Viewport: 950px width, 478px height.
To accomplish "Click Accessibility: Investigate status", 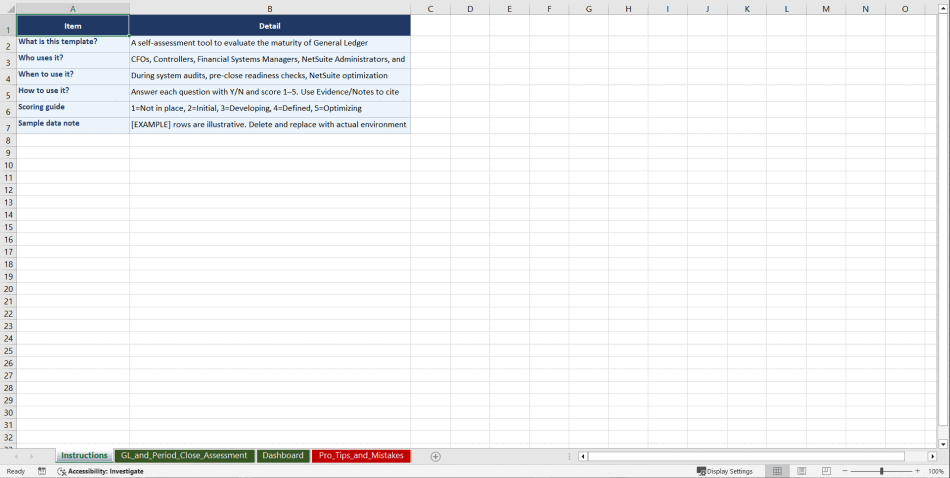I will coord(100,471).
